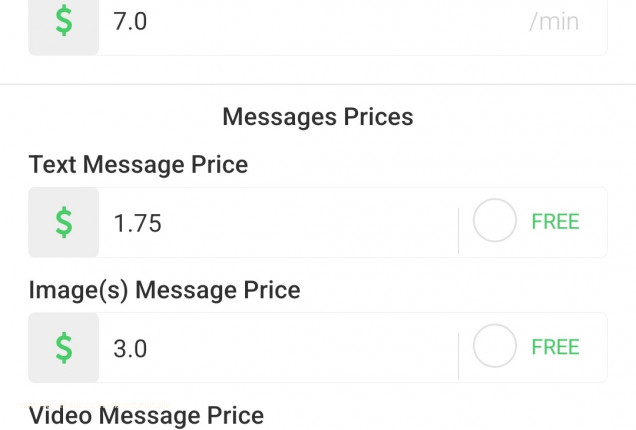Click the dollar icon in Image(s) Message Price
The width and height of the screenshot is (636, 430).
click(63, 348)
